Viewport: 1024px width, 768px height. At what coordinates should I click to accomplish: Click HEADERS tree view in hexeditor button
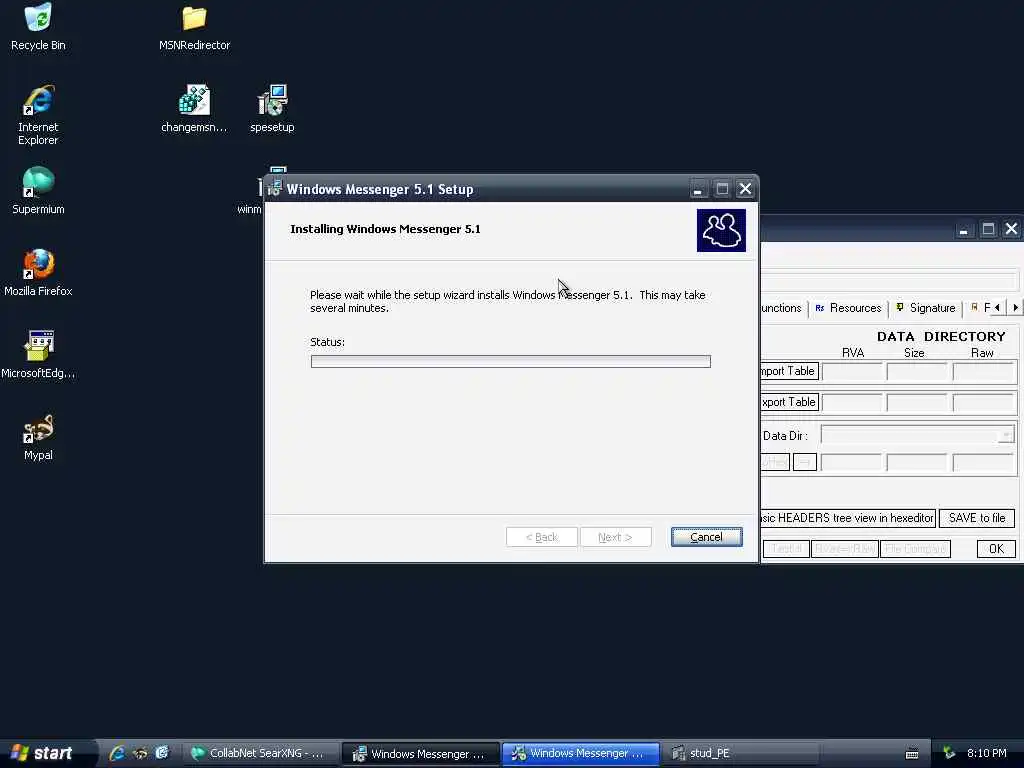848,518
